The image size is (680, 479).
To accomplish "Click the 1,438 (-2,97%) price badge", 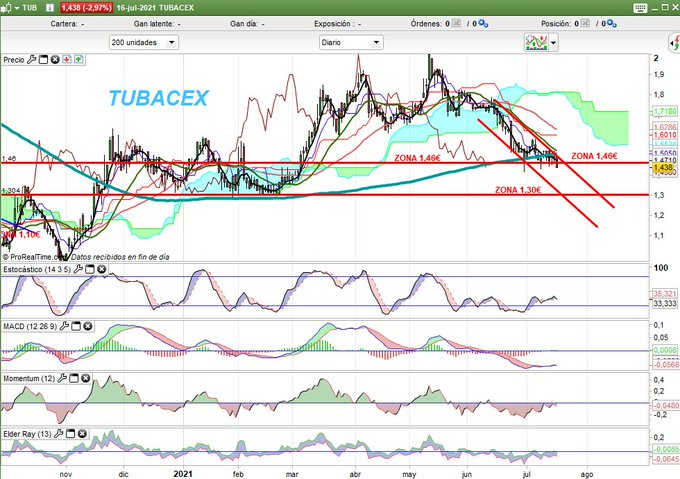I will point(86,8).
